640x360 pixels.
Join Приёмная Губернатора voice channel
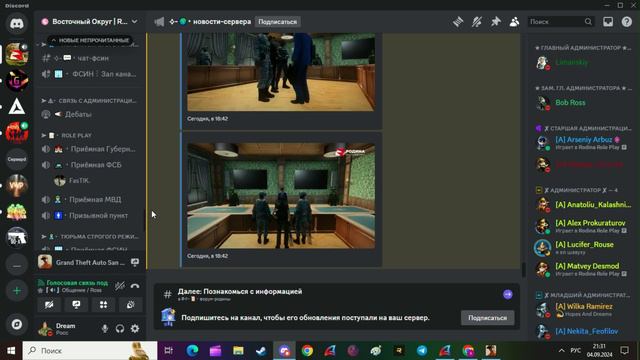click(x=90, y=149)
